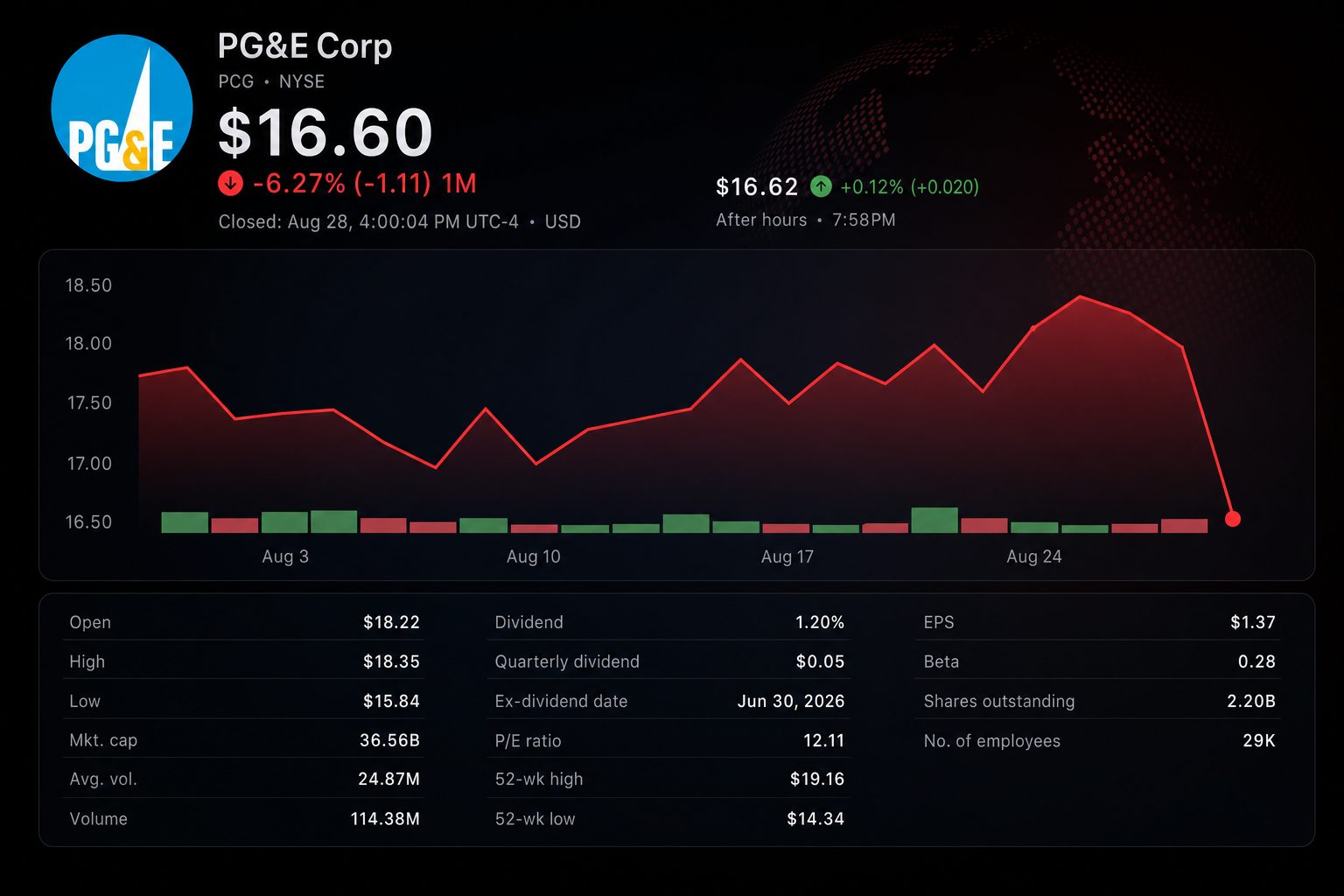Click the Quarterly dividend row label

(567, 661)
